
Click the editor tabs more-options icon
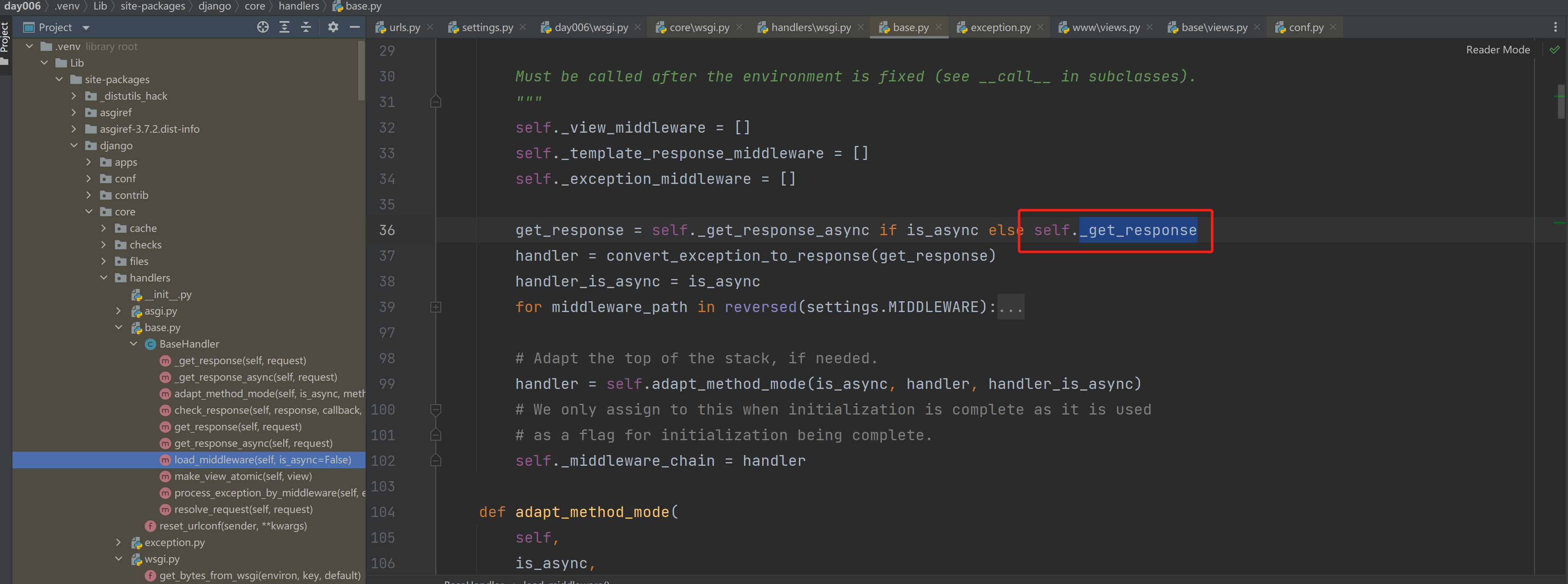pos(1555,27)
